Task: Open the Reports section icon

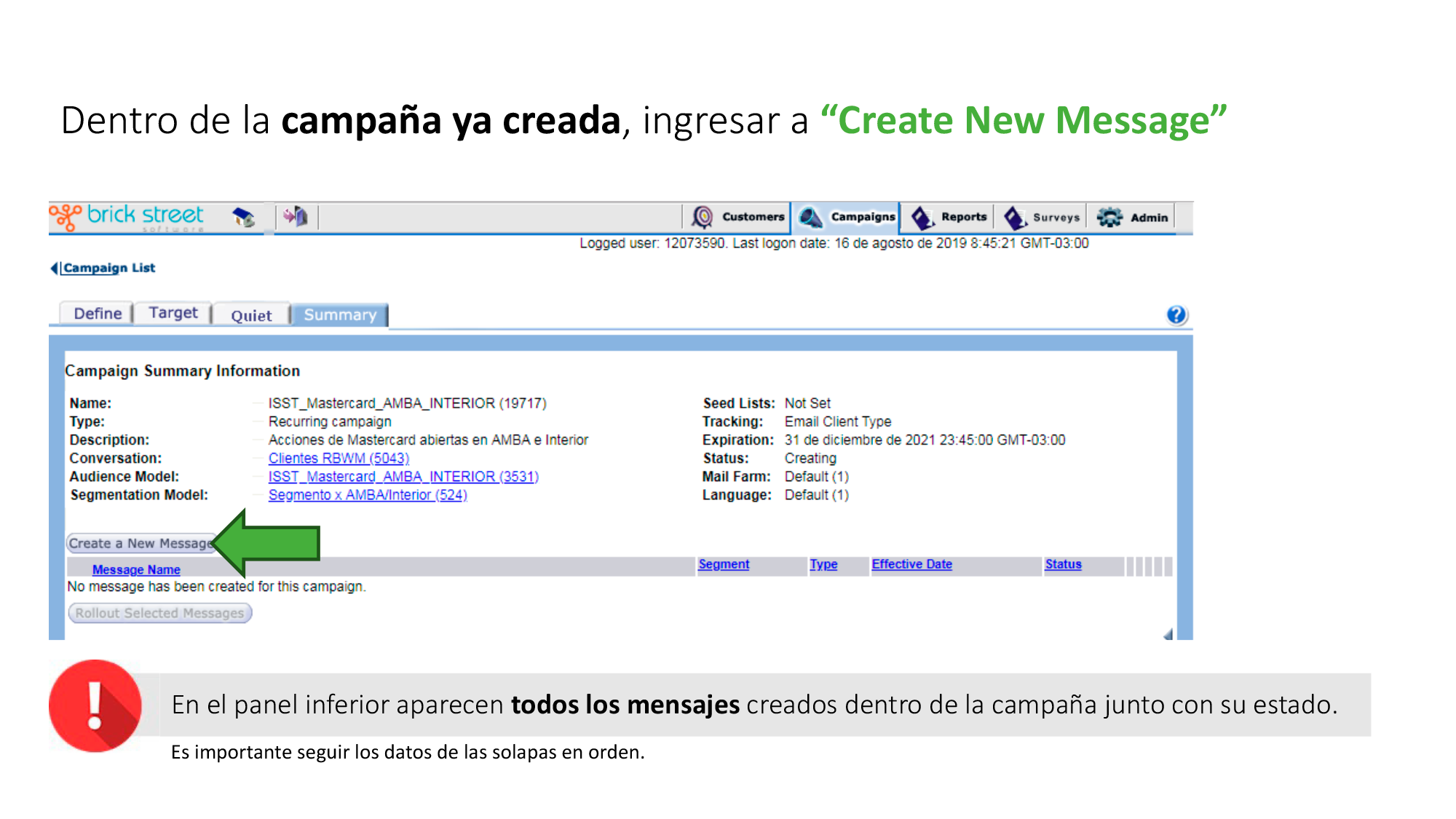Action: [x=922, y=217]
